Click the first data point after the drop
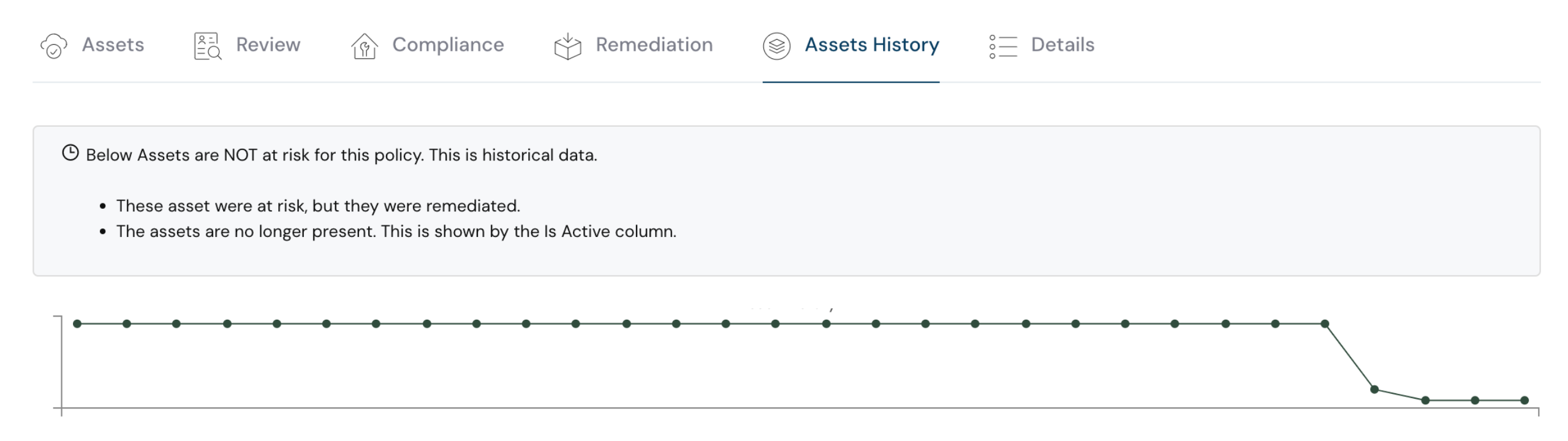The width and height of the screenshot is (1568, 441). tap(1374, 389)
